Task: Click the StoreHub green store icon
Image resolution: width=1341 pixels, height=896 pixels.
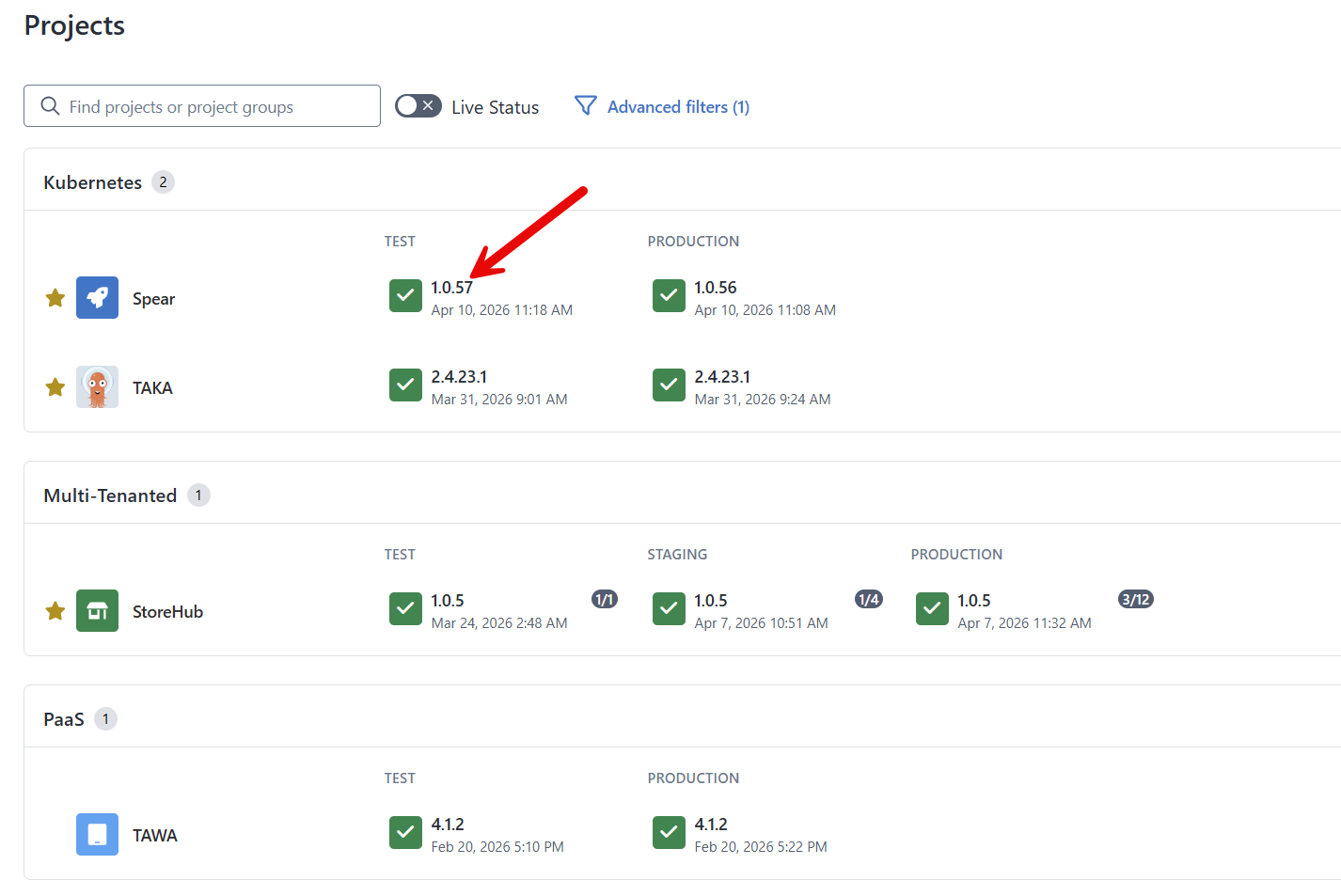Action: 97,611
